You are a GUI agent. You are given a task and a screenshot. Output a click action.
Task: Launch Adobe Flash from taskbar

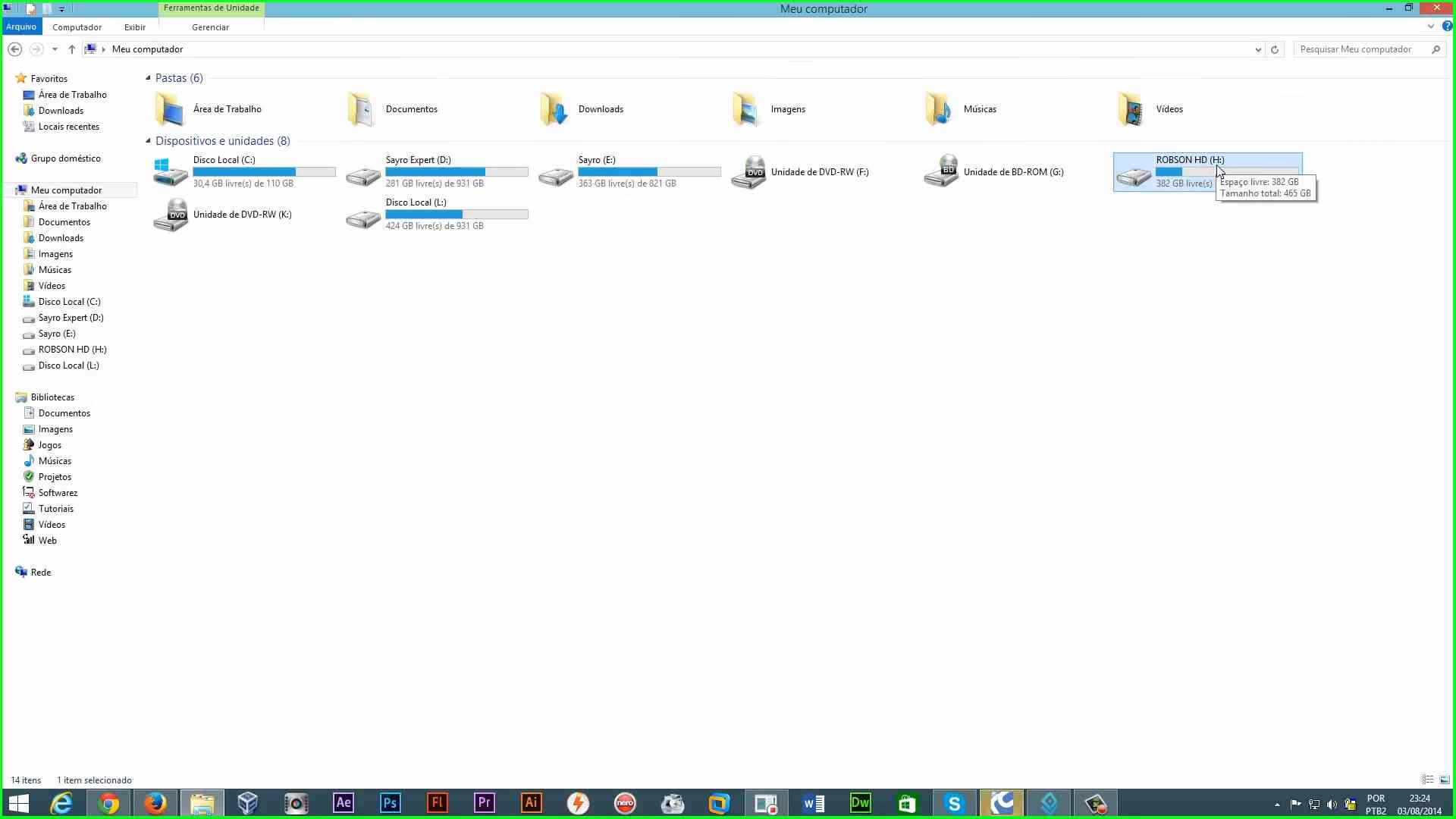437,803
